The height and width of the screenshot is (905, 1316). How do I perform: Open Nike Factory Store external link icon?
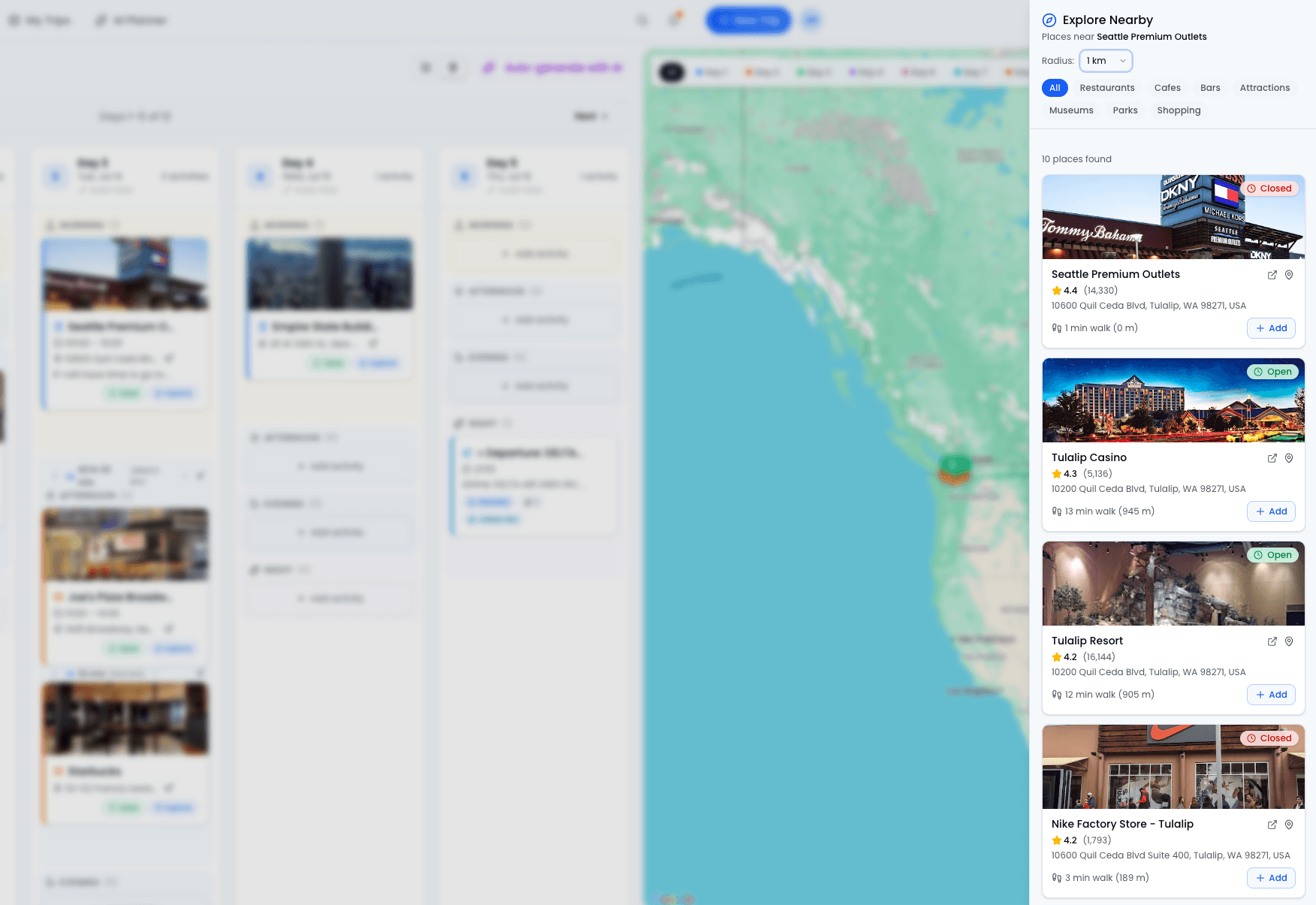coord(1272,825)
